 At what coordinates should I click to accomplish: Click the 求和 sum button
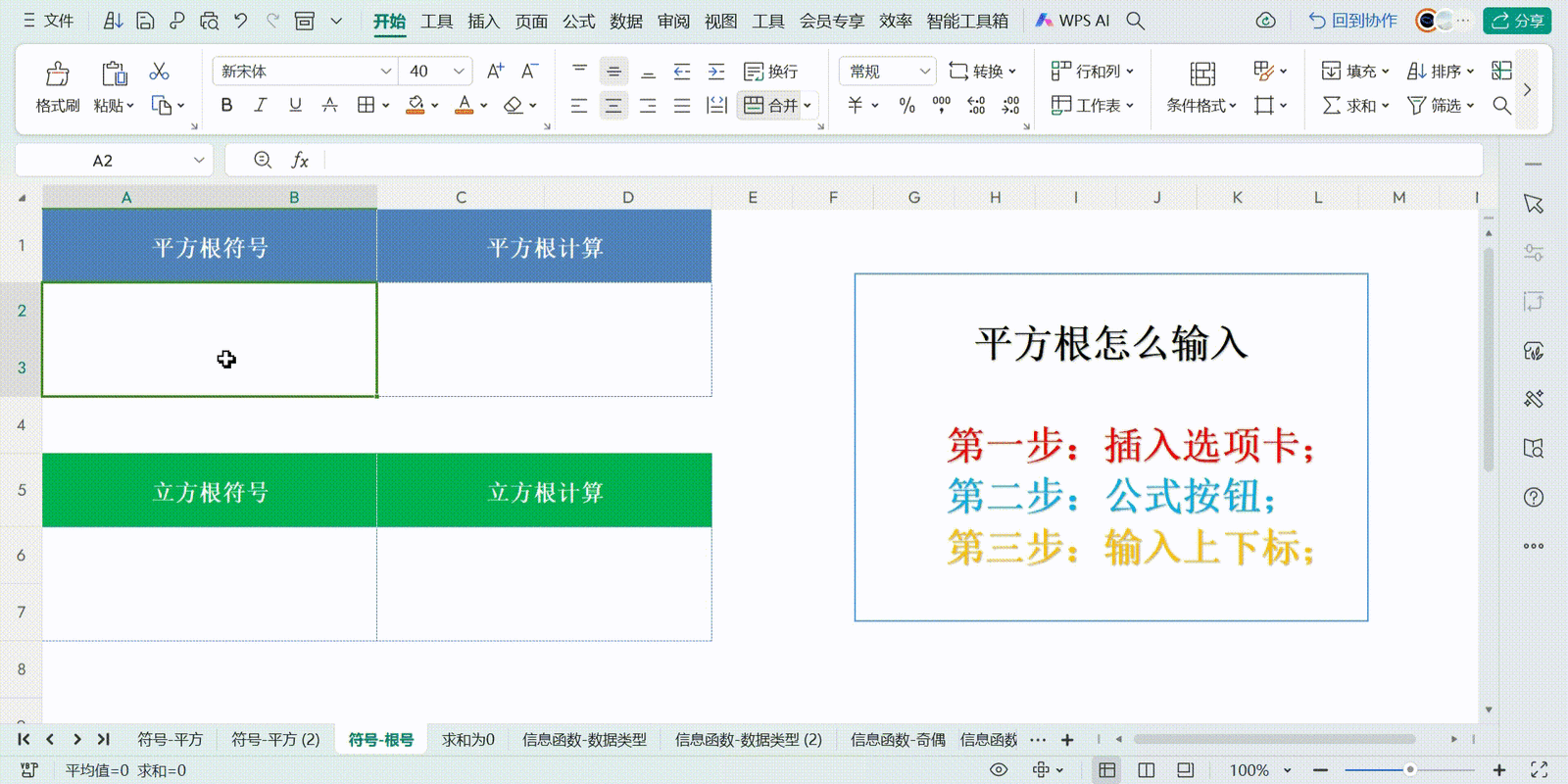coord(1355,105)
